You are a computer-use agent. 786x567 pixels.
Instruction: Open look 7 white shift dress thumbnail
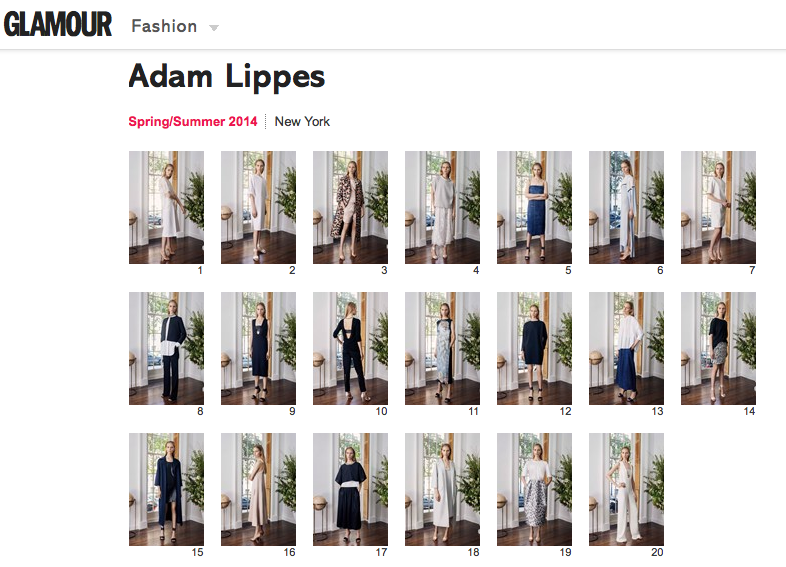coord(718,208)
